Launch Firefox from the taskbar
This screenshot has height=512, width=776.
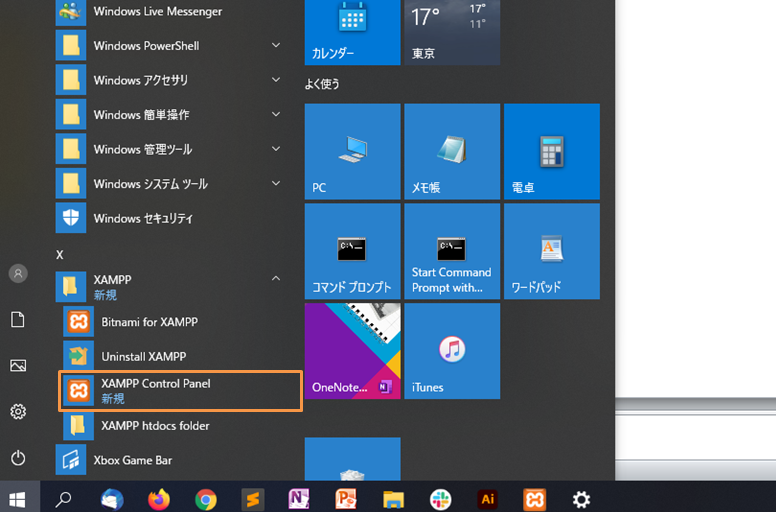[159, 499]
